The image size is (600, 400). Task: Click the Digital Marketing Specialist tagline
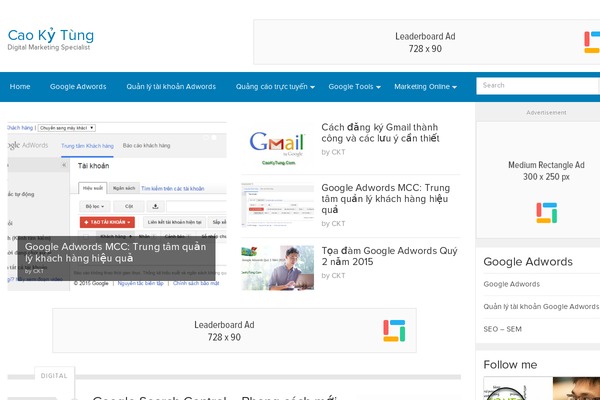(x=49, y=47)
